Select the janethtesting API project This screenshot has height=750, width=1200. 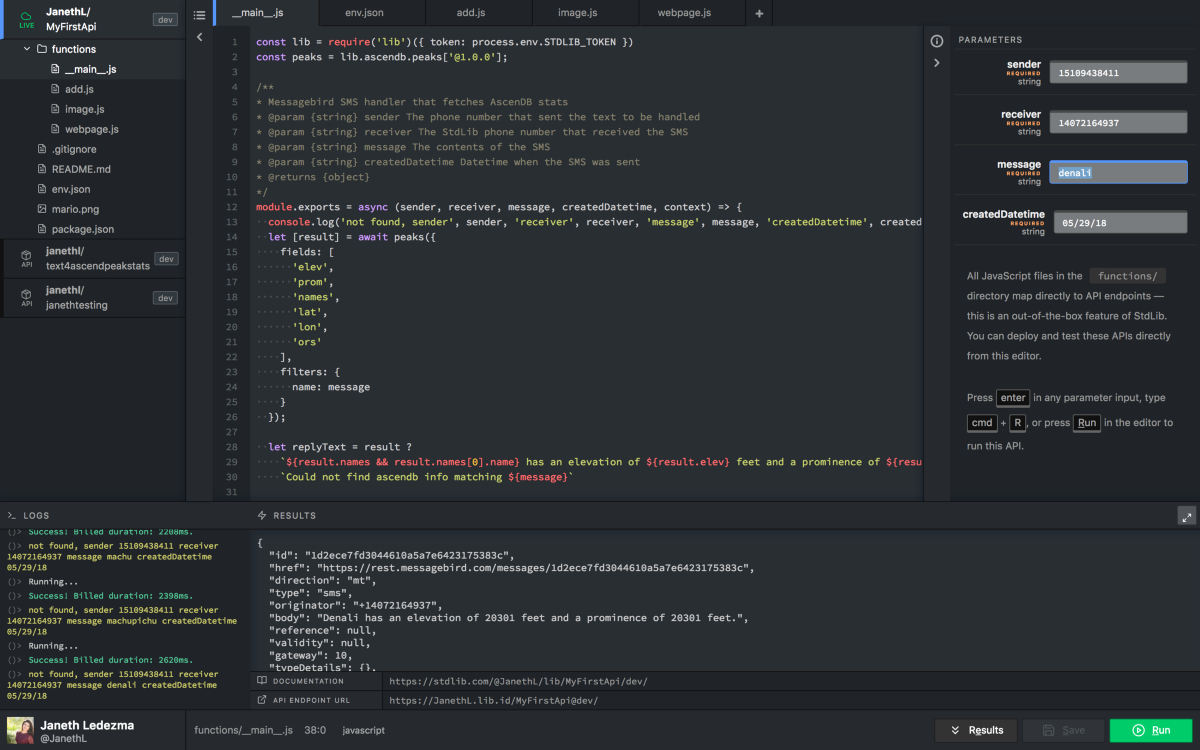77,298
